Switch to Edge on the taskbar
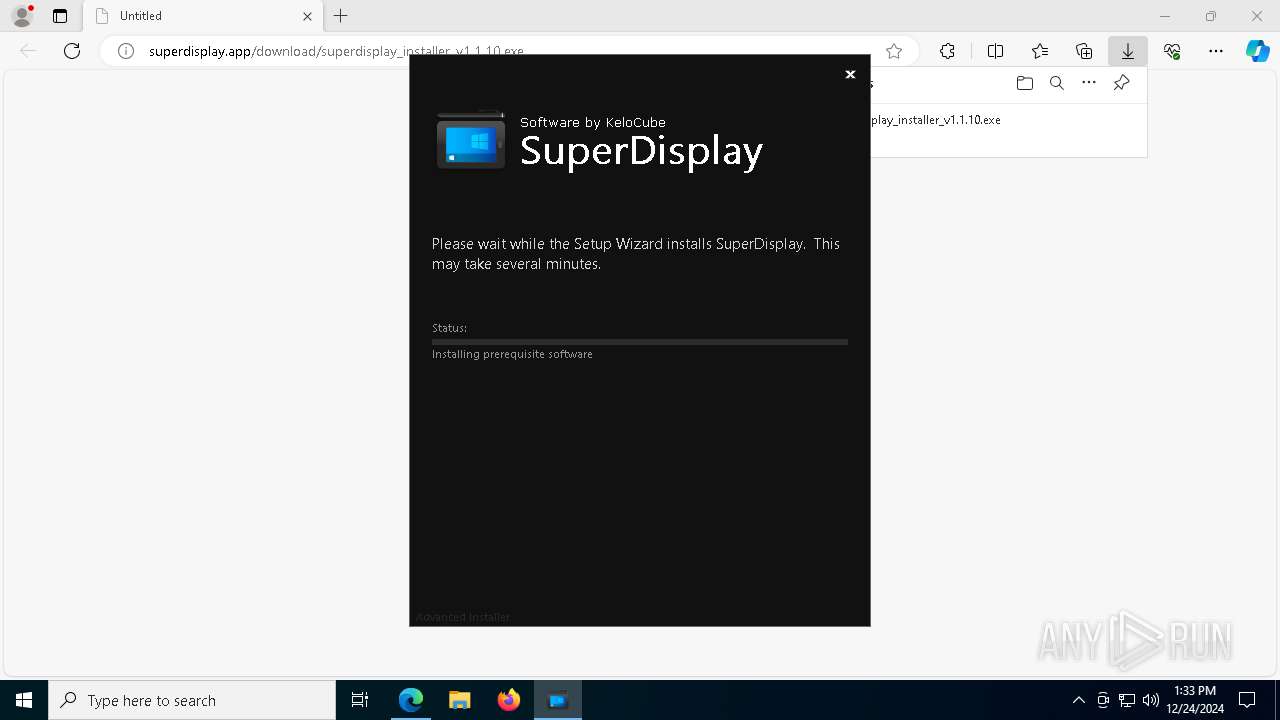Viewport: 1280px width, 720px height. (411, 700)
